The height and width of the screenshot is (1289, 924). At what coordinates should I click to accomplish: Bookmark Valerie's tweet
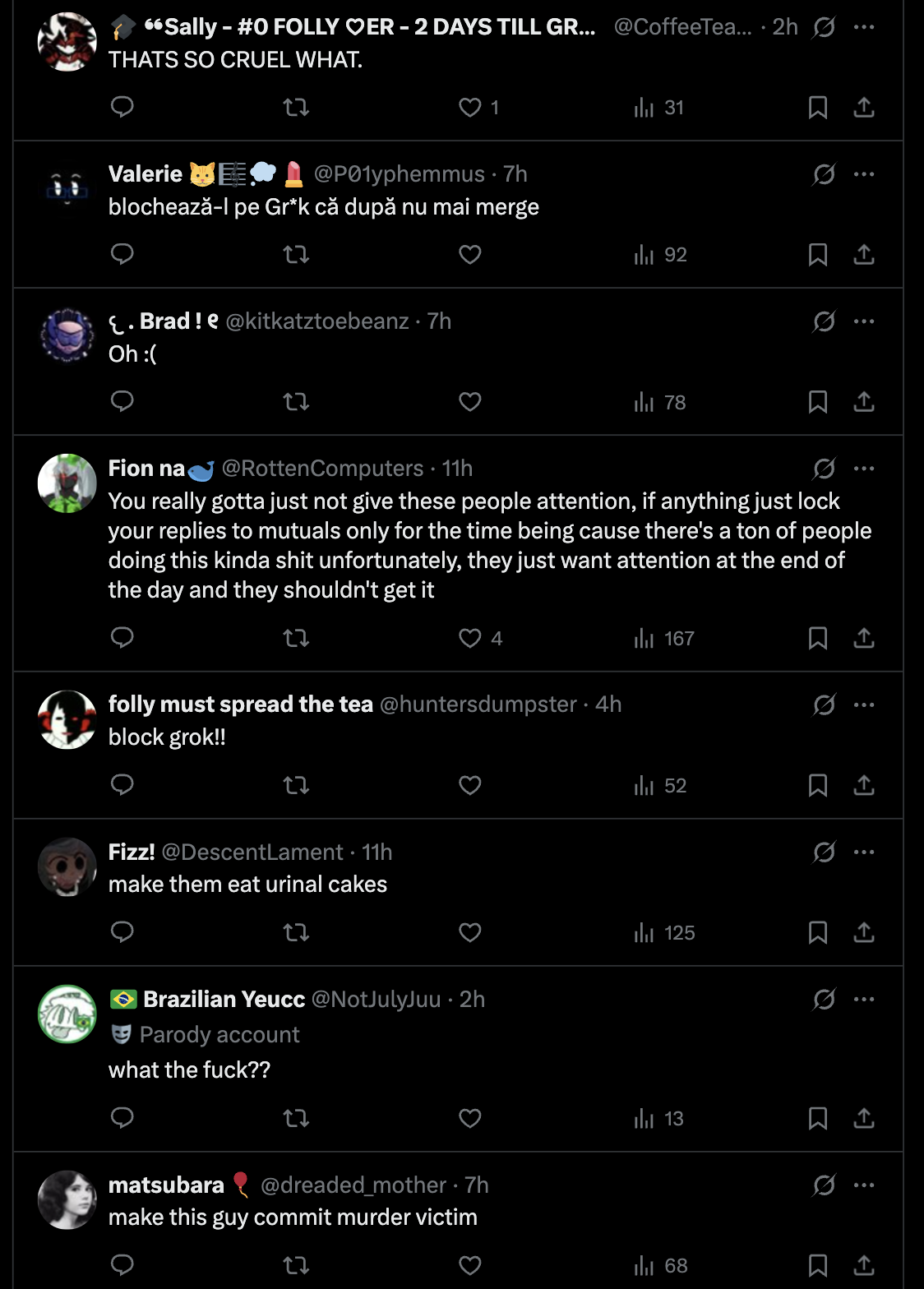click(817, 255)
